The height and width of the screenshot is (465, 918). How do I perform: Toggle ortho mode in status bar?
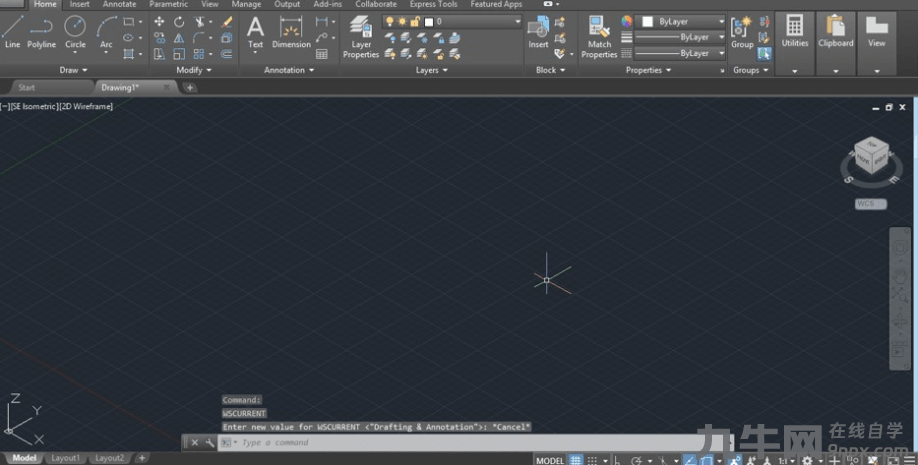coord(617,460)
